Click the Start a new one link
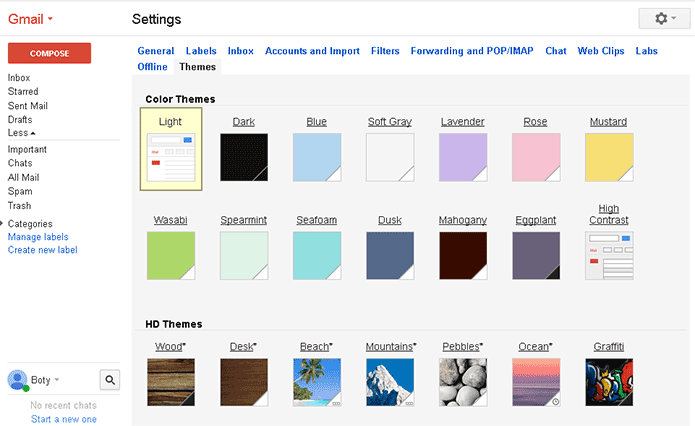This screenshot has height=426, width=695. pos(64,419)
